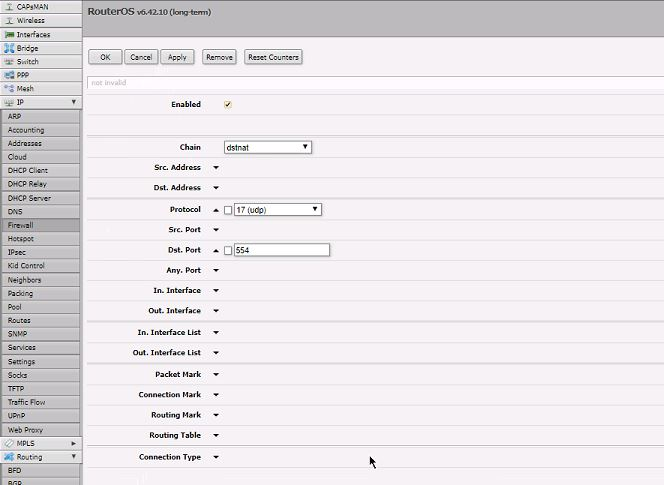Expand the Src. Address field

tap(216, 168)
